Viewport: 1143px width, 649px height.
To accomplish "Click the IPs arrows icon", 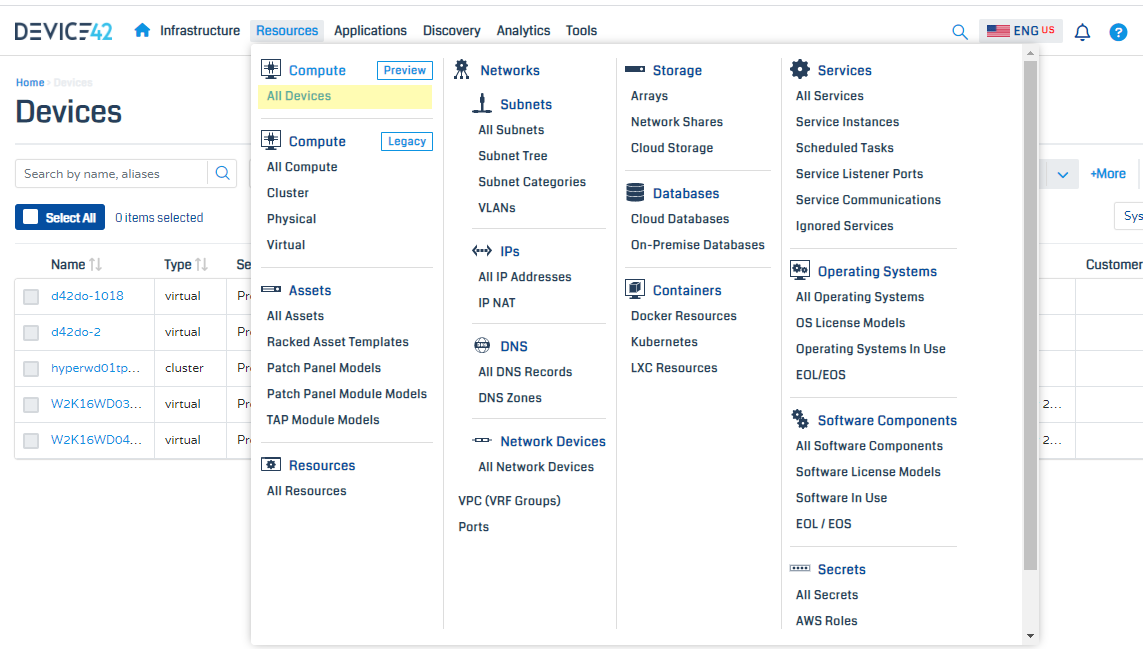I will coord(482,251).
